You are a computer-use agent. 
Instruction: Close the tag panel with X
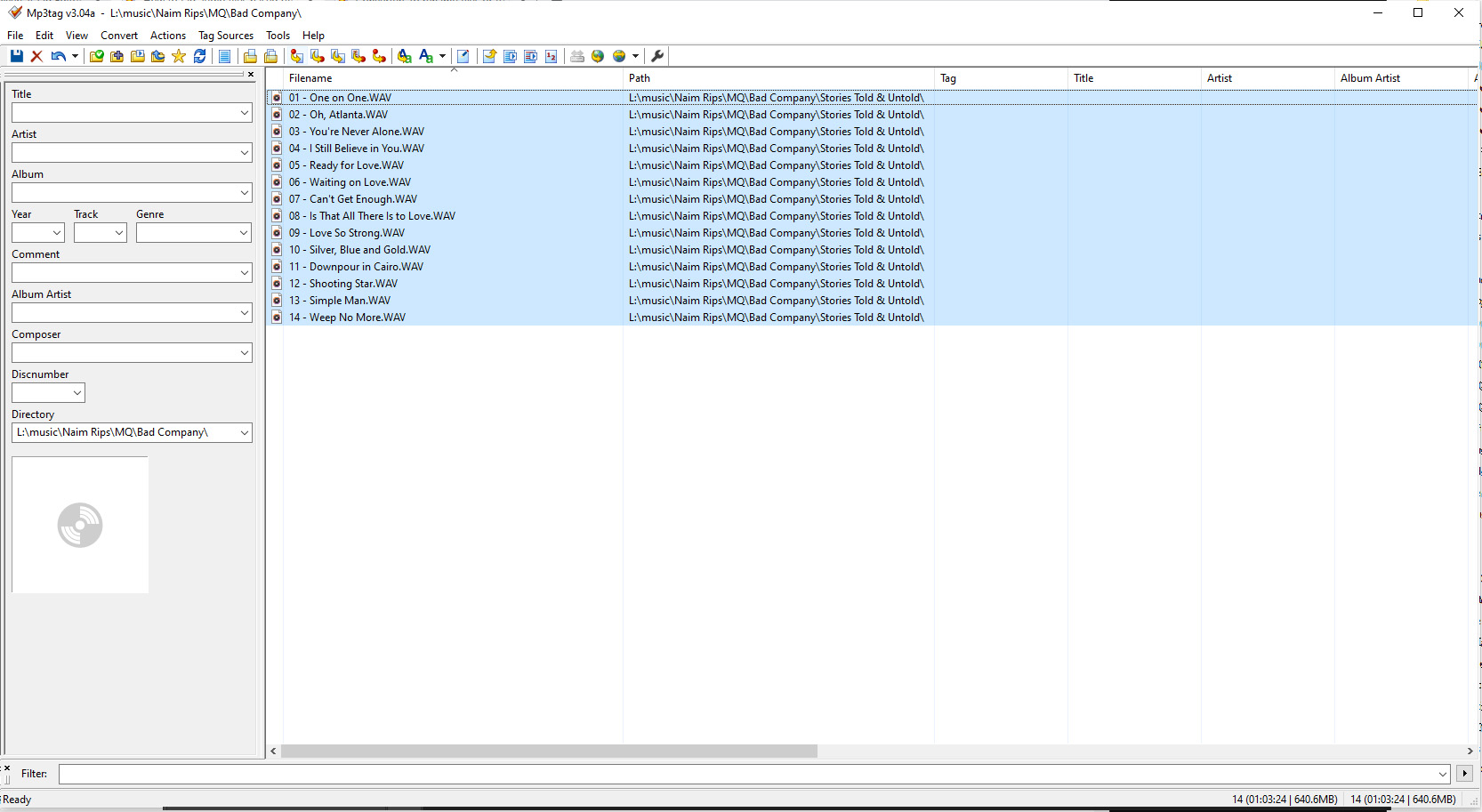pyautogui.click(x=251, y=75)
